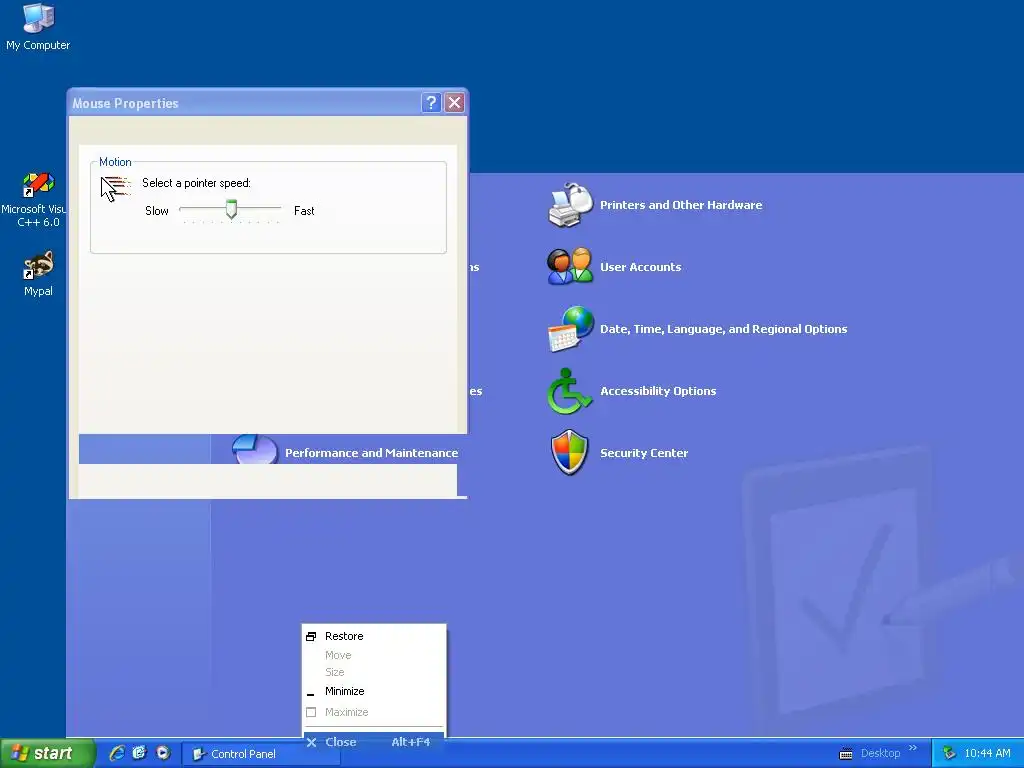The height and width of the screenshot is (768, 1024).
Task: Click the greyed Size context menu entry
Action: coord(374,672)
